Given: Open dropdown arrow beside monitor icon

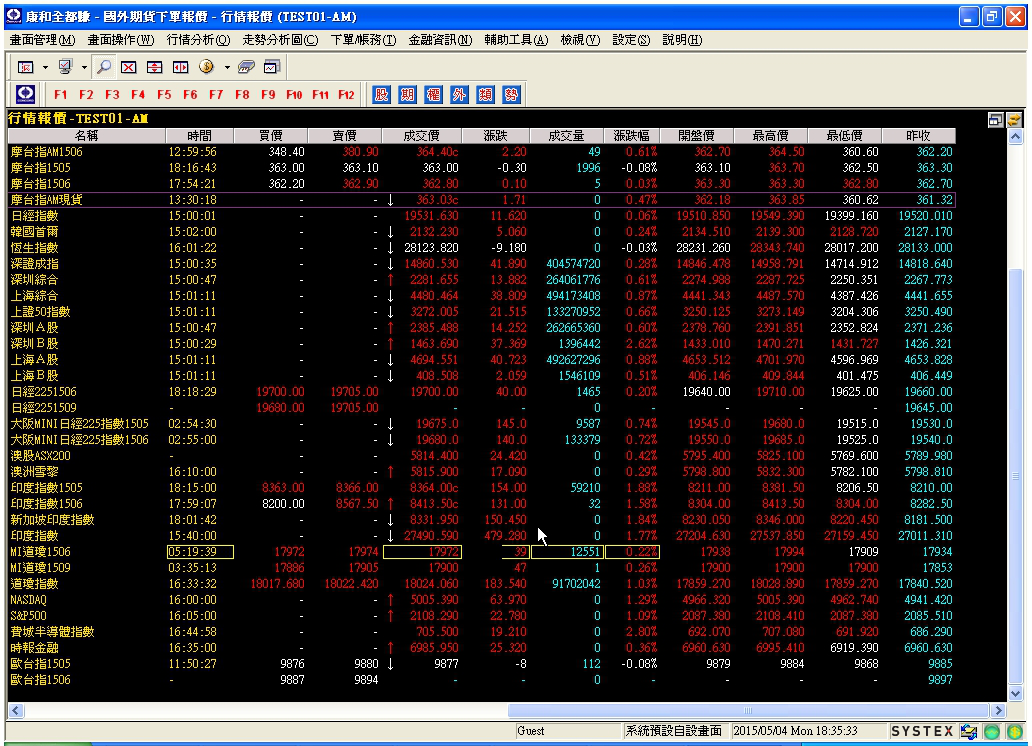Looking at the screenshot, I should 84,67.
